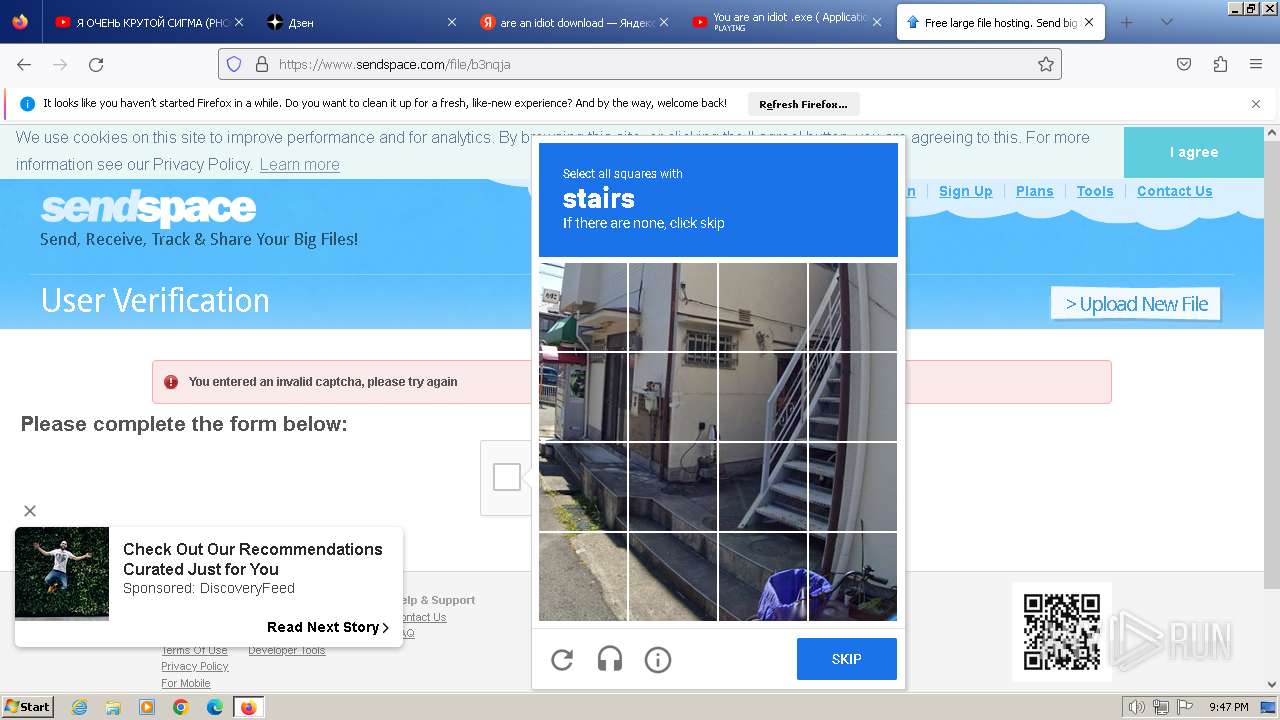This screenshot has height=720, width=1280.
Task: Close the Free large file hosting tab
Action: tap(1089, 22)
